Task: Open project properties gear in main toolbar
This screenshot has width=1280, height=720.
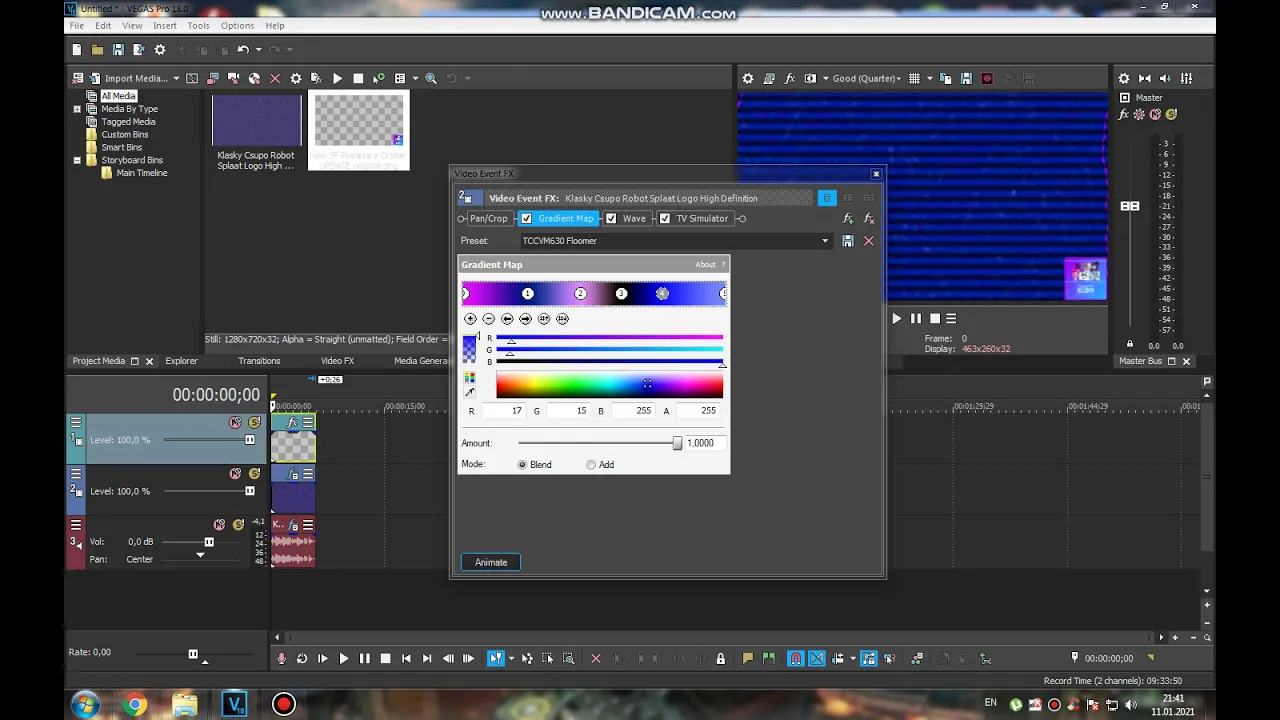Action: coord(159,50)
